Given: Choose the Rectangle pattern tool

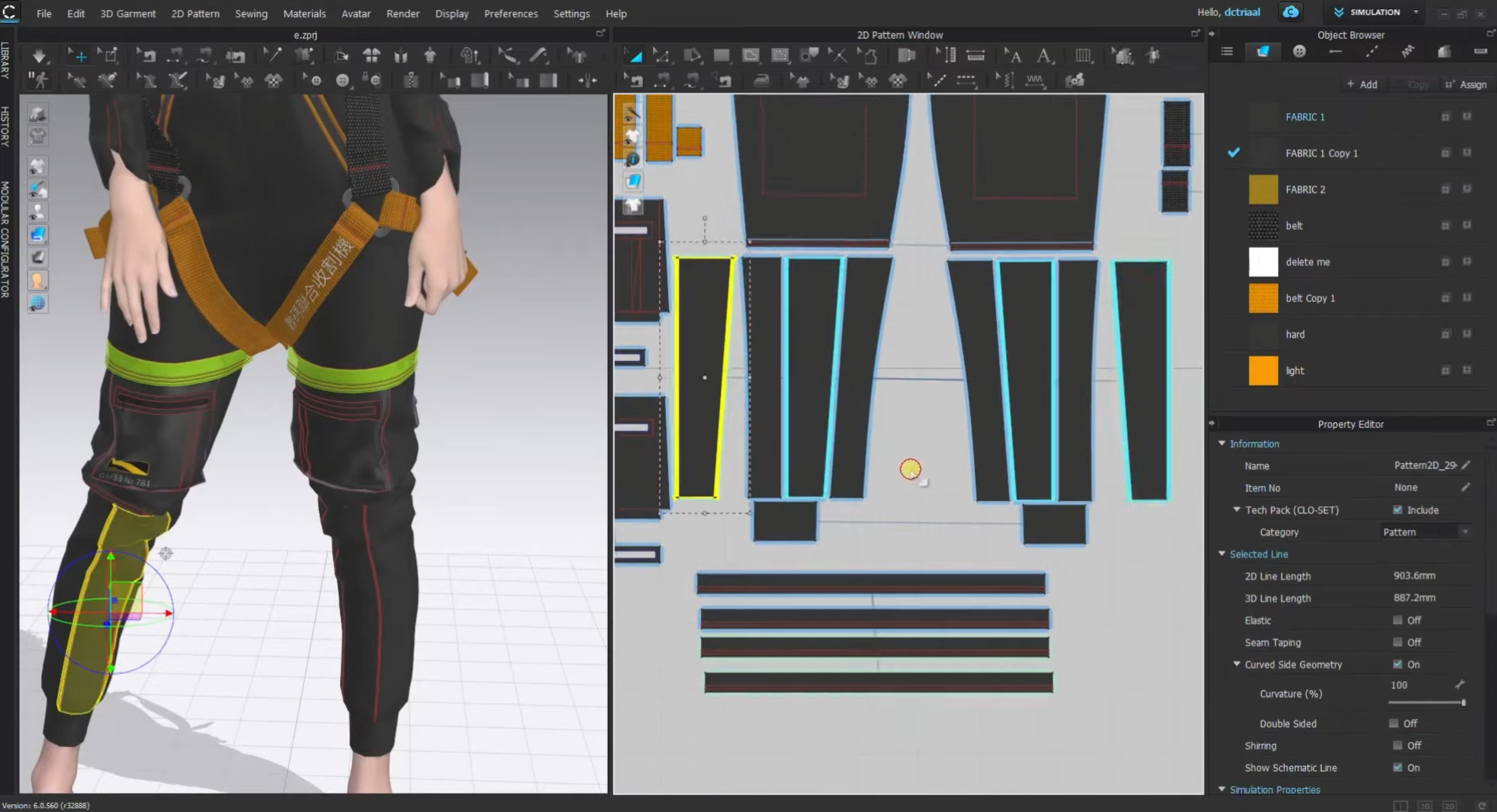Looking at the screenshot, I should (721, 56).
